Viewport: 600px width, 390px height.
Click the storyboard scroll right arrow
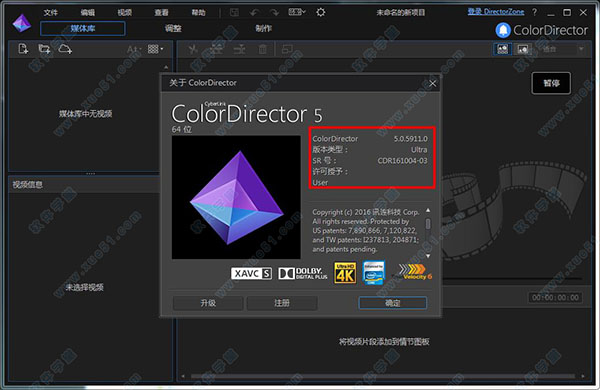[582, 376]
